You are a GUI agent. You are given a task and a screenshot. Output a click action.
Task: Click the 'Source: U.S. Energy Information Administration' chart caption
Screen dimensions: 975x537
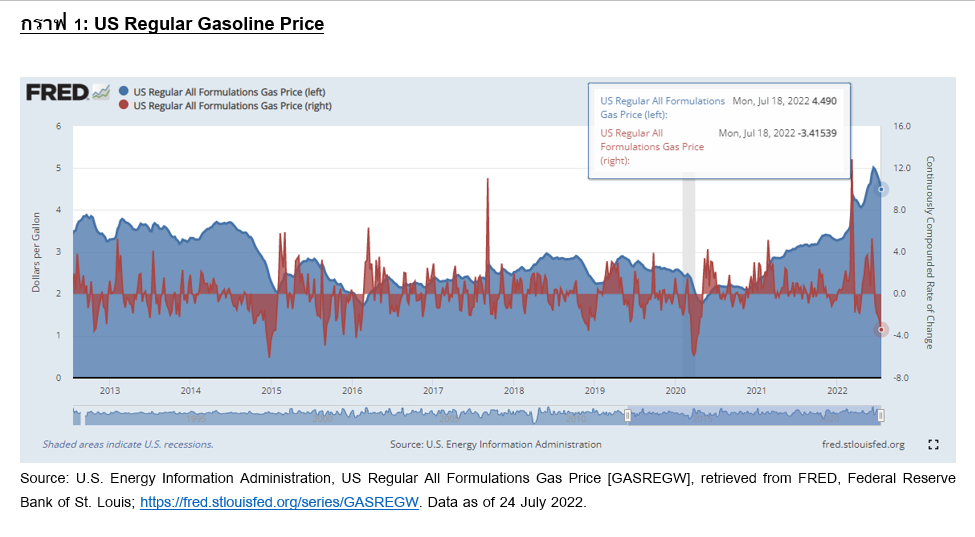(496, 444)
